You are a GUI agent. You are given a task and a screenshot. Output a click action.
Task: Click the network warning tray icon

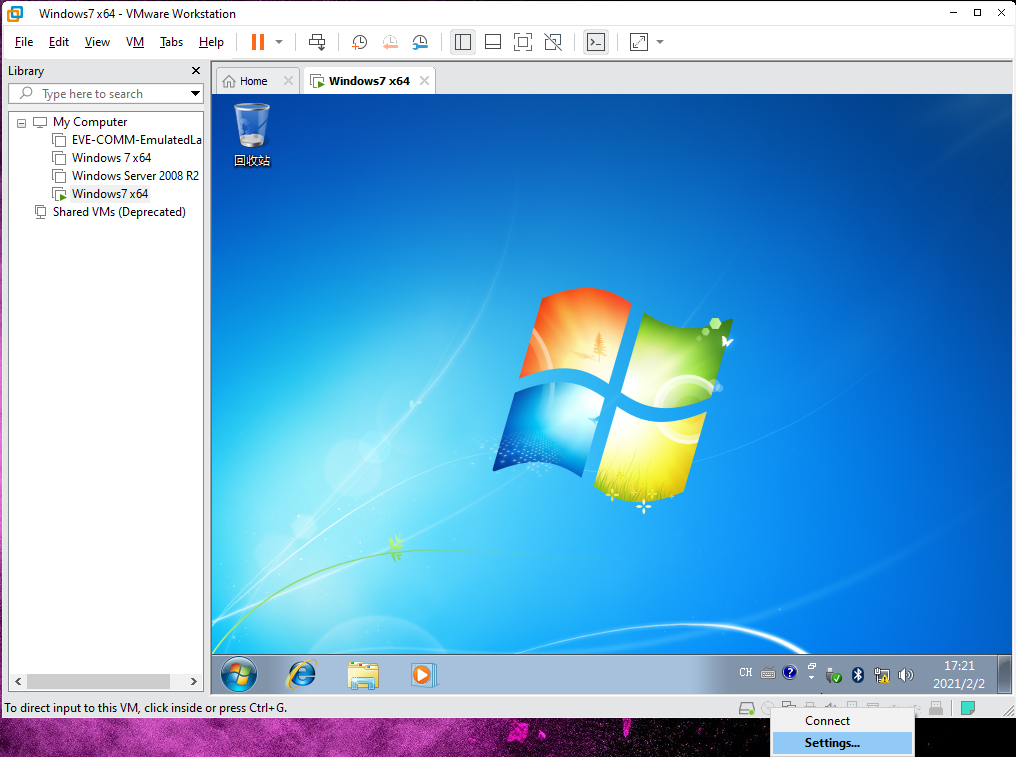click(882, 675)
